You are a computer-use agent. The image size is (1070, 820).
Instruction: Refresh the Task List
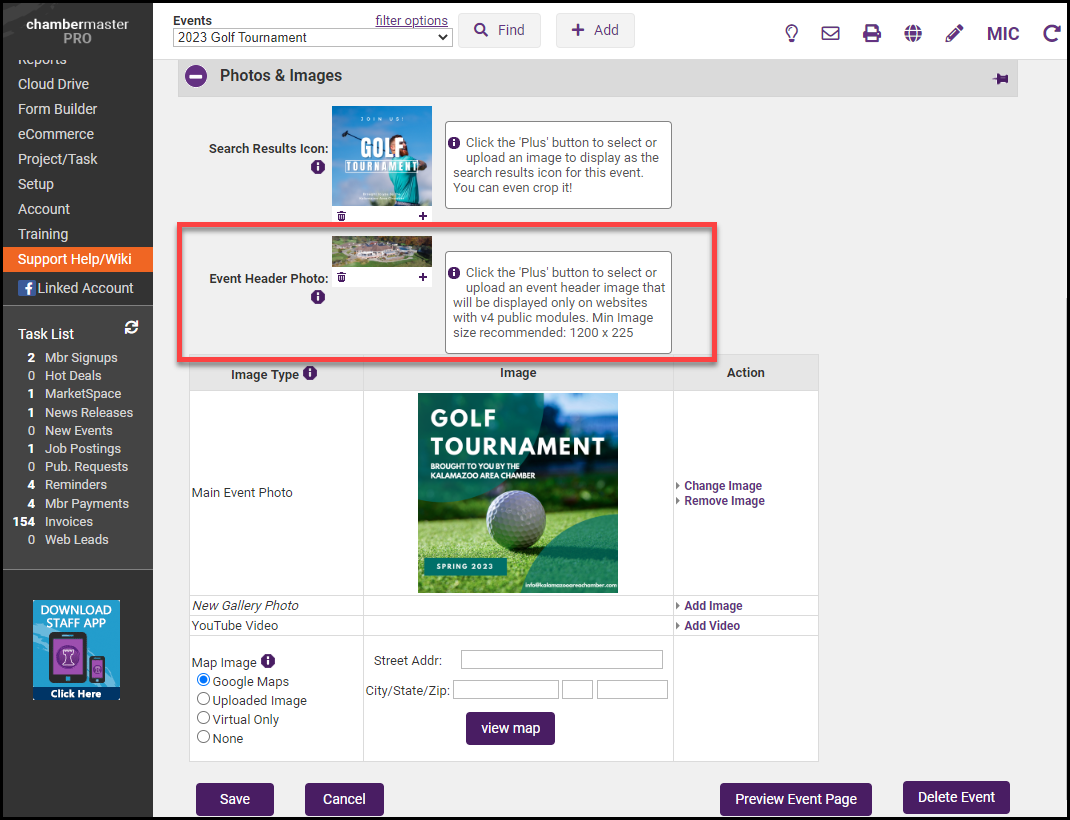pos(131,328)
